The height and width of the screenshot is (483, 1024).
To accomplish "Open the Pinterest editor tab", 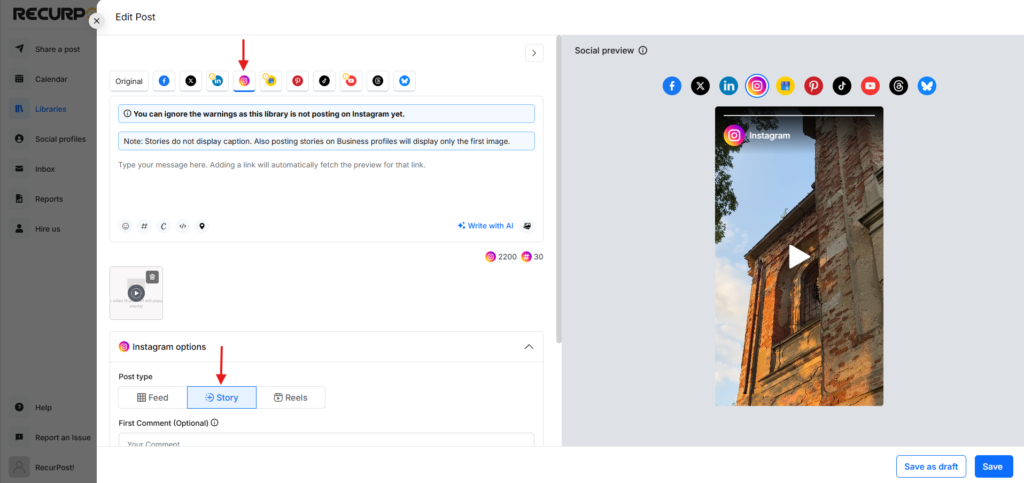I will click(298, 81).
